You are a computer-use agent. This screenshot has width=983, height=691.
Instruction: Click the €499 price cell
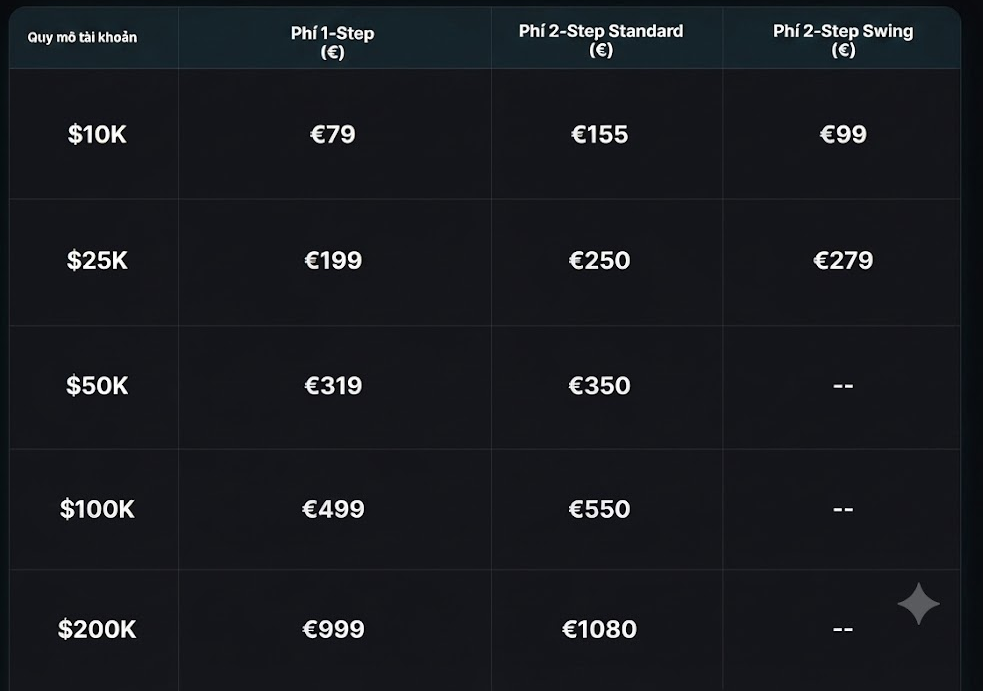333,509
